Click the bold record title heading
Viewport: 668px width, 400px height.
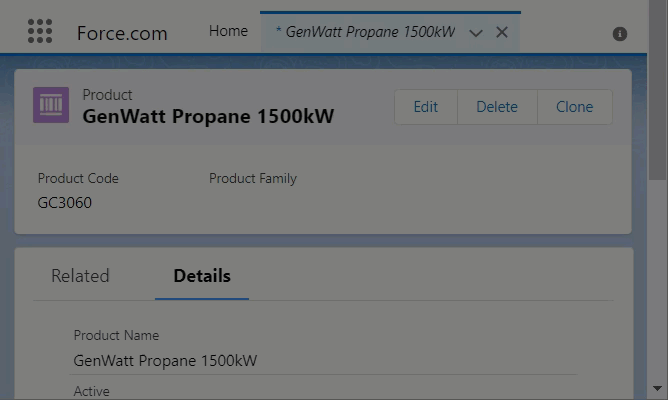coord(208,116)
